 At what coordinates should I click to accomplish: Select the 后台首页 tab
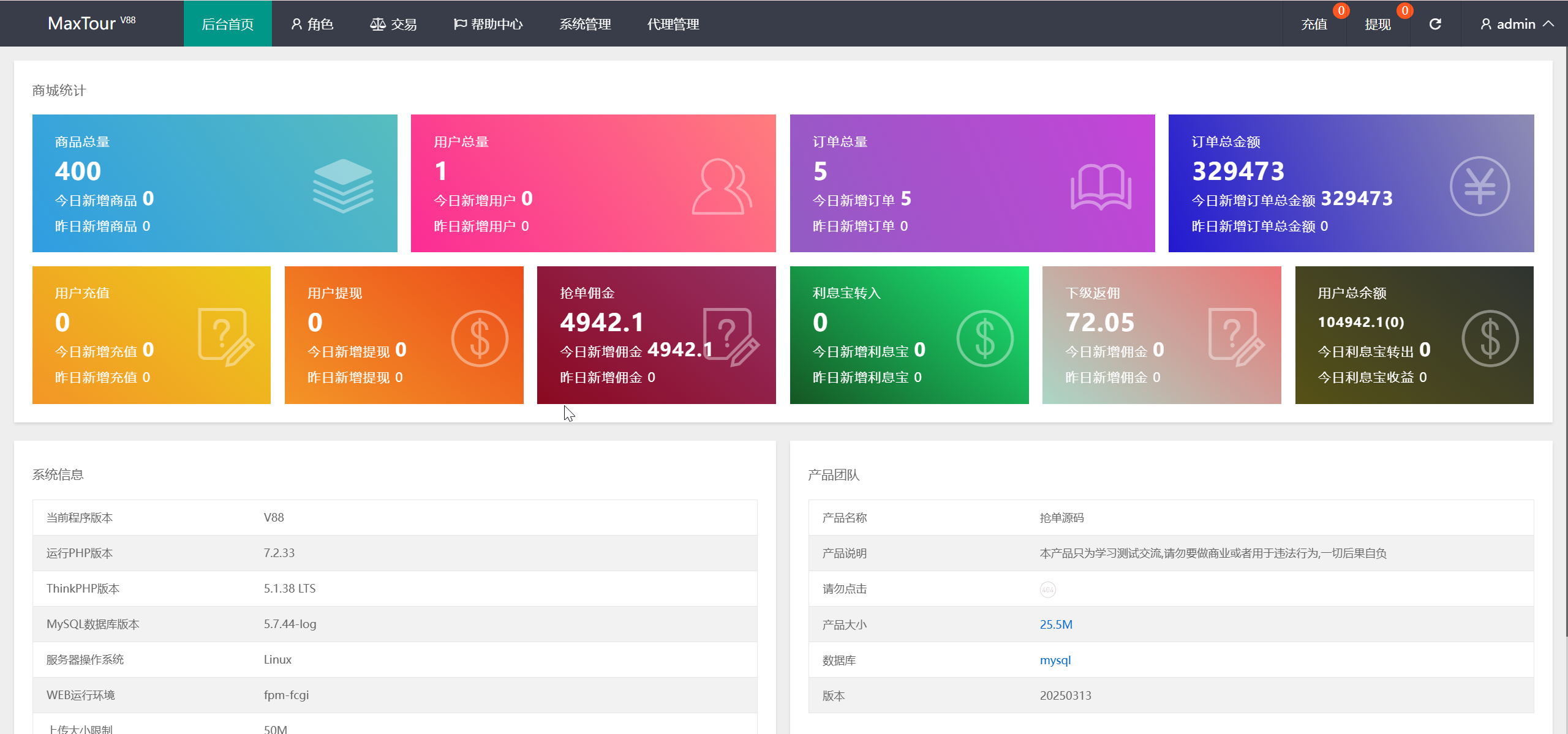point(227,24)
